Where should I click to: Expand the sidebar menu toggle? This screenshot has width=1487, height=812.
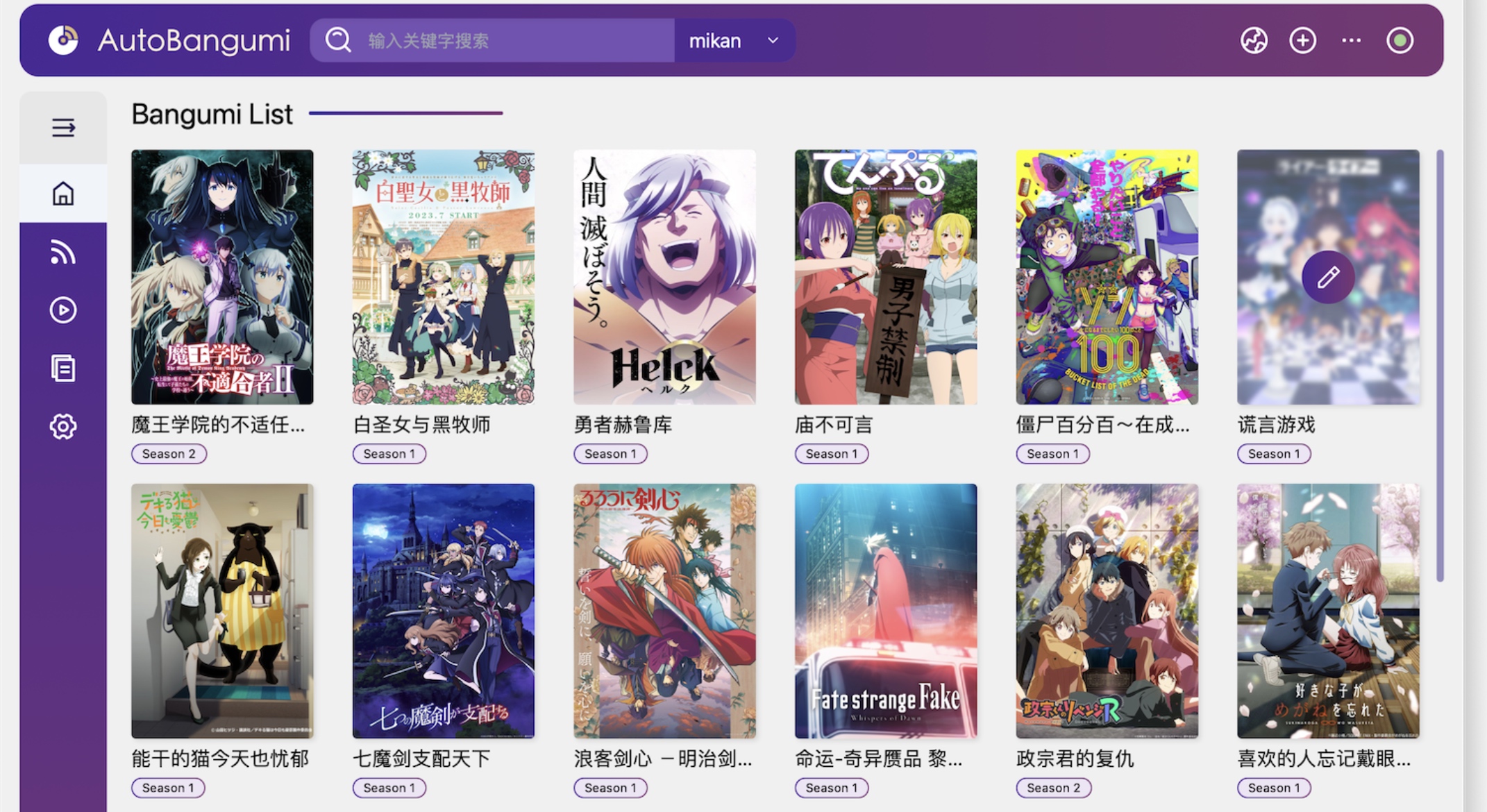[62, 128]
